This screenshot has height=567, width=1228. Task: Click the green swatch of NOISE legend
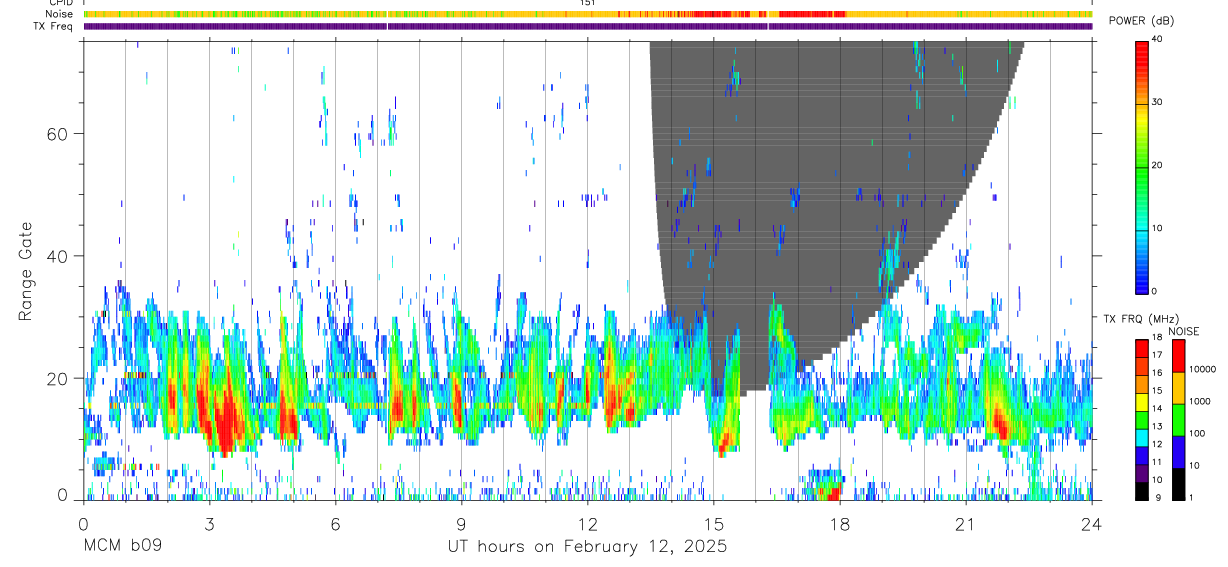coord(1177,420)
